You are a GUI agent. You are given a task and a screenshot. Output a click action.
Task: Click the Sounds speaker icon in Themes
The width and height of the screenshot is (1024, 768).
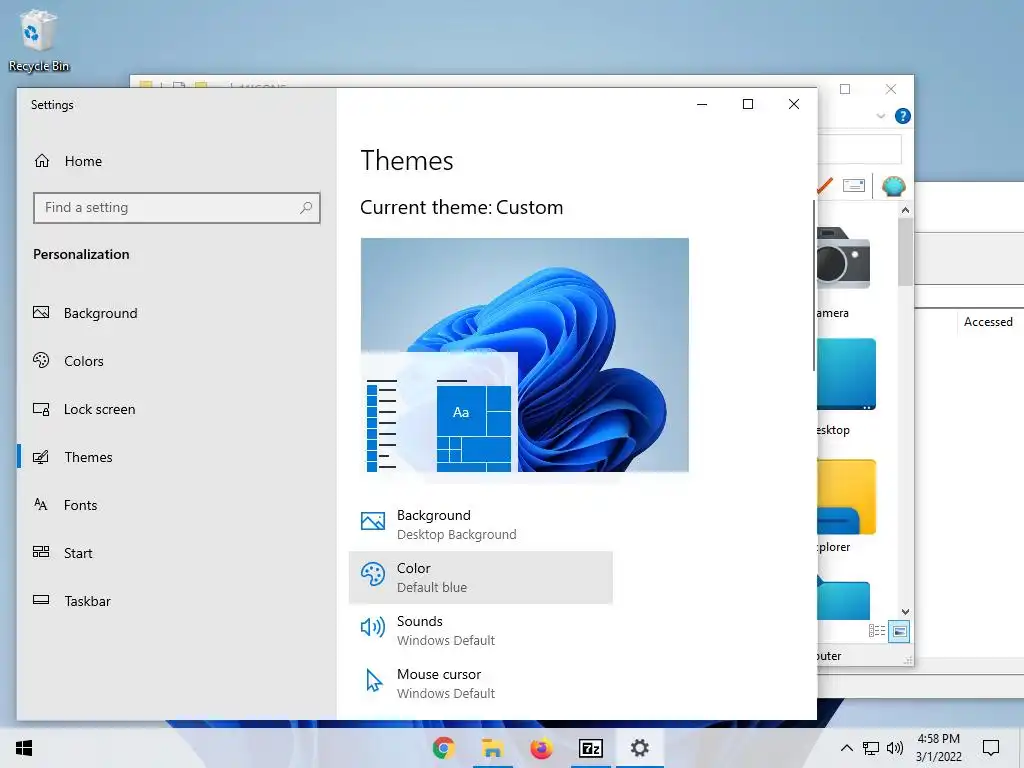click(373, 628)
